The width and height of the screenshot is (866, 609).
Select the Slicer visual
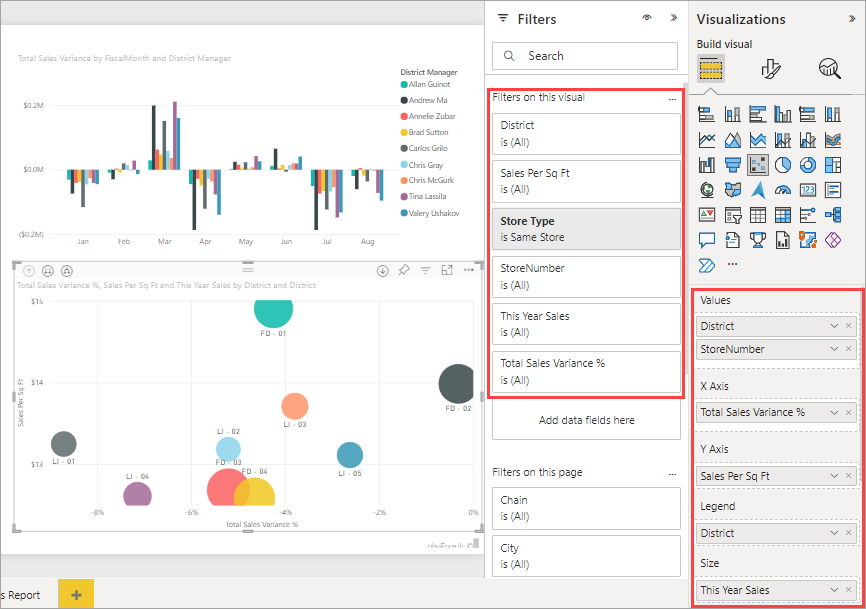click(732, 215)
